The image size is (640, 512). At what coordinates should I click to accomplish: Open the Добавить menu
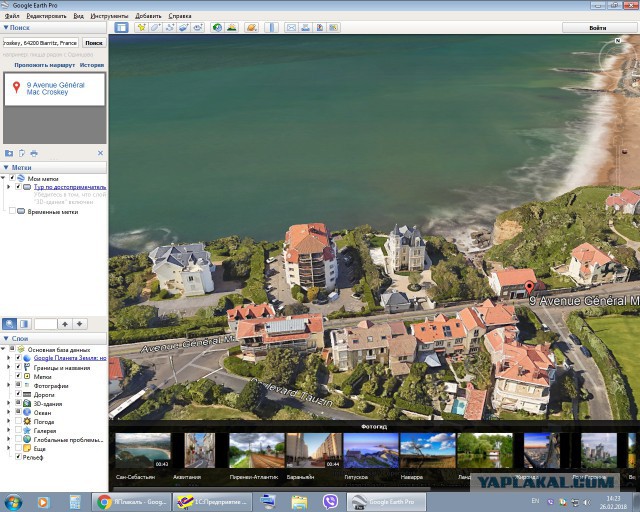pyautogui.click(x=148, y=16)
